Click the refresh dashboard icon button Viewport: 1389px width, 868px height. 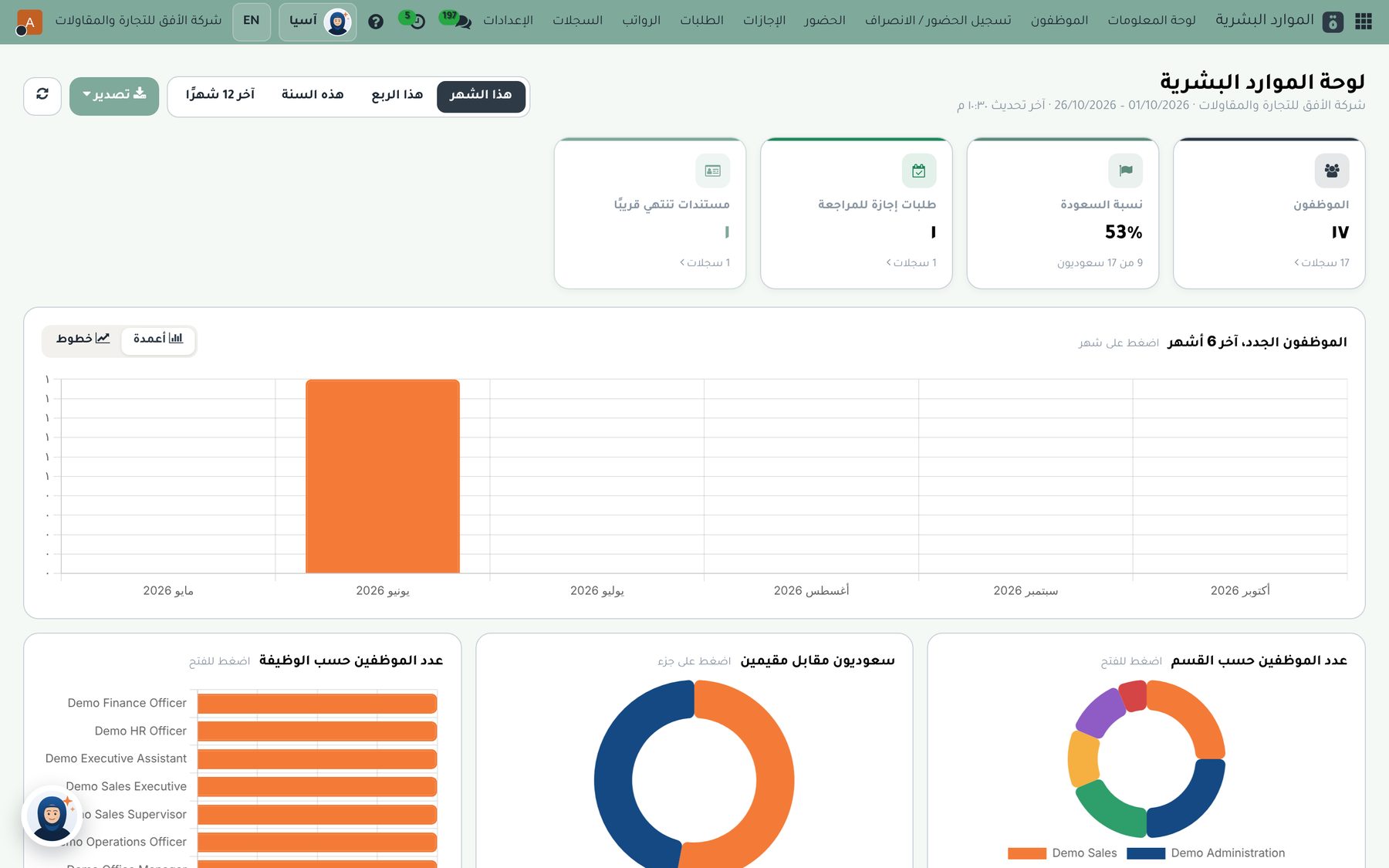[42, 95]
